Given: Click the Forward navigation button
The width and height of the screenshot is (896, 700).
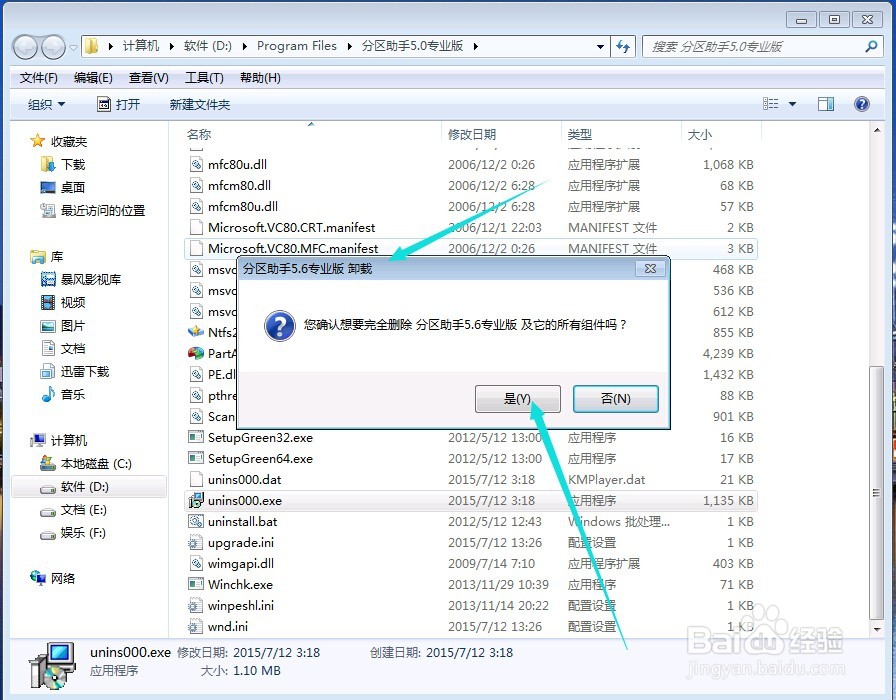Looking at the screenshot, I should tap(54, 47).
